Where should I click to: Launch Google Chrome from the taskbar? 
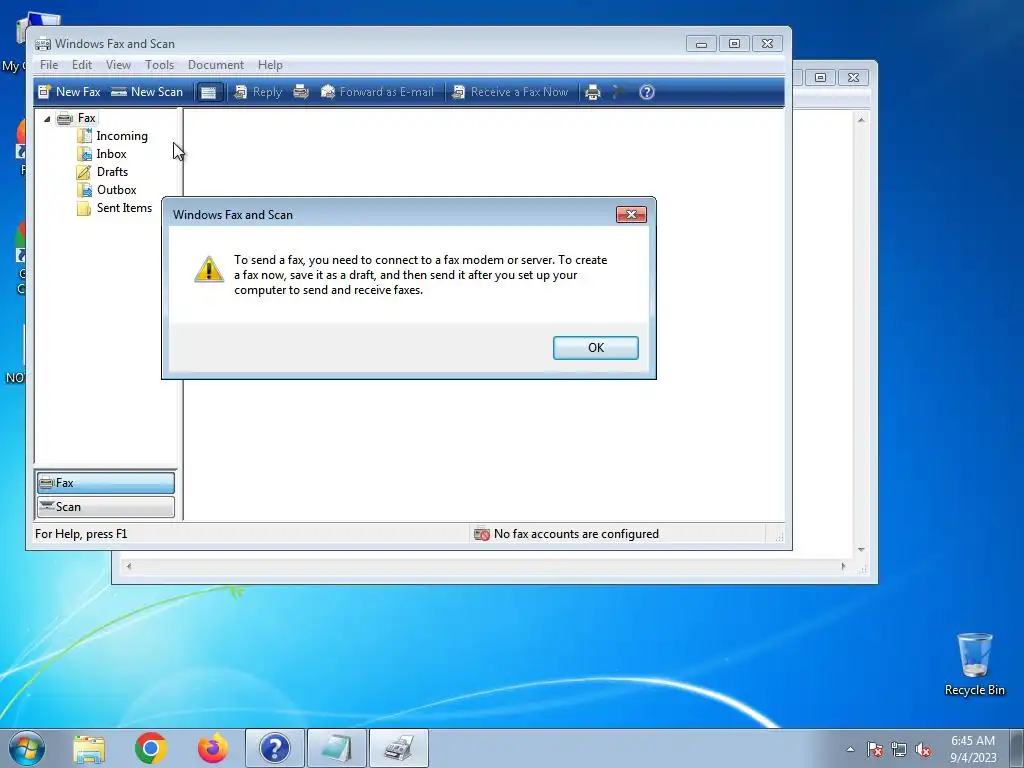[151, 748]
